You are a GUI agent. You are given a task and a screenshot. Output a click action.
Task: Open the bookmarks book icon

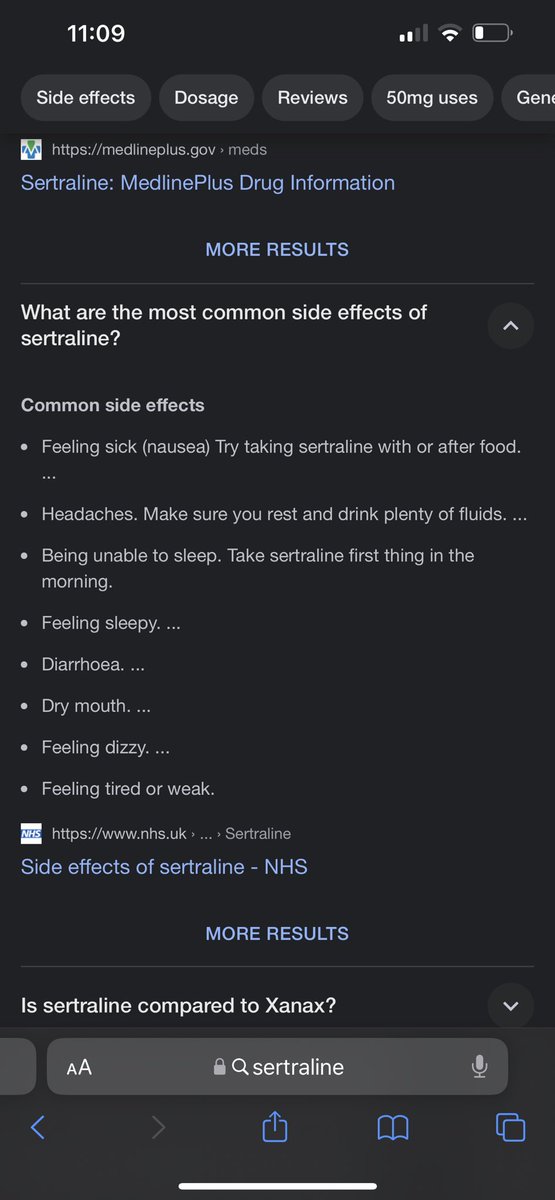coord(393,1128)
